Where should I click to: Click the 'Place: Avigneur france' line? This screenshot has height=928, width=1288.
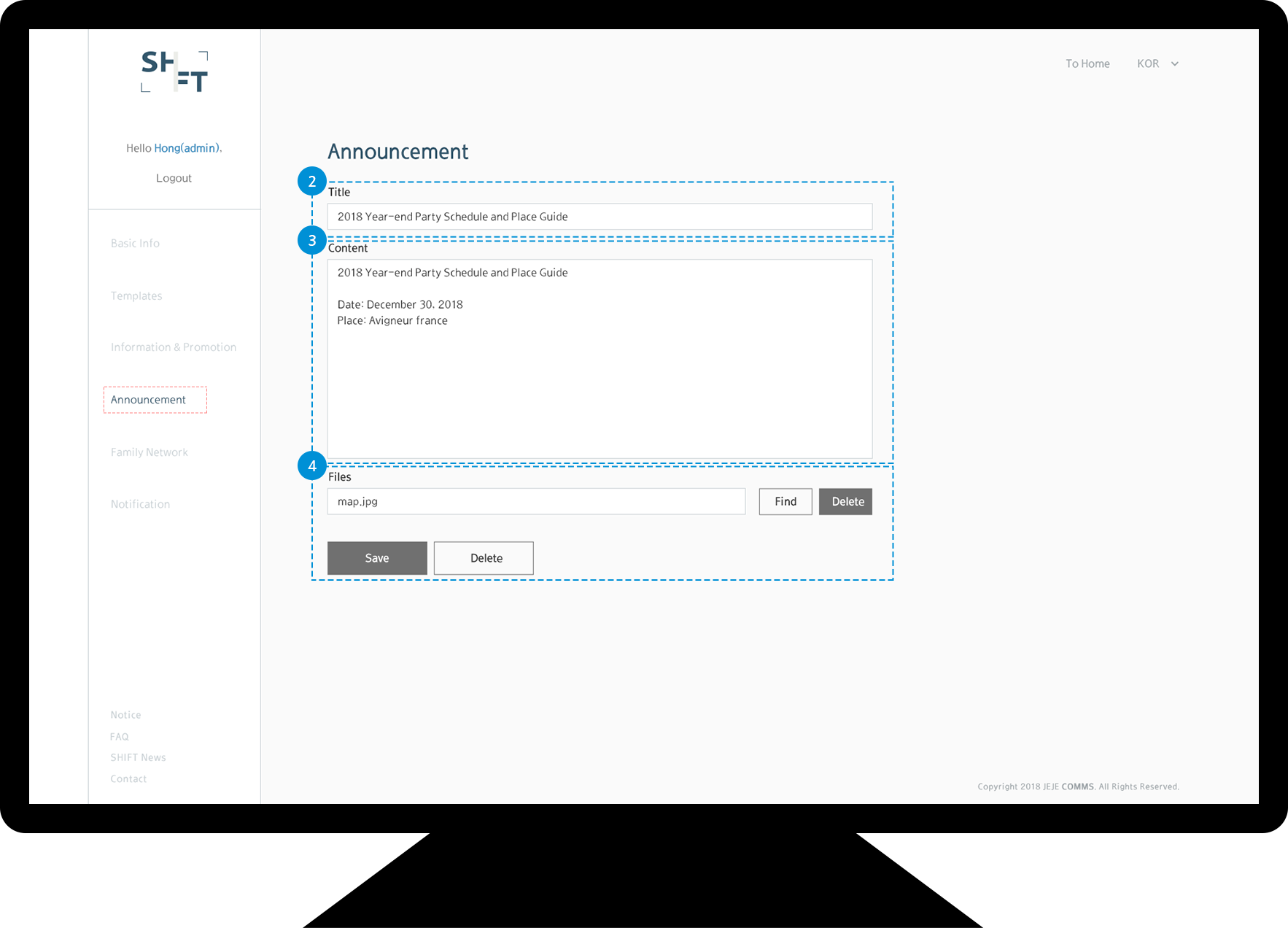tap(392, 320)
